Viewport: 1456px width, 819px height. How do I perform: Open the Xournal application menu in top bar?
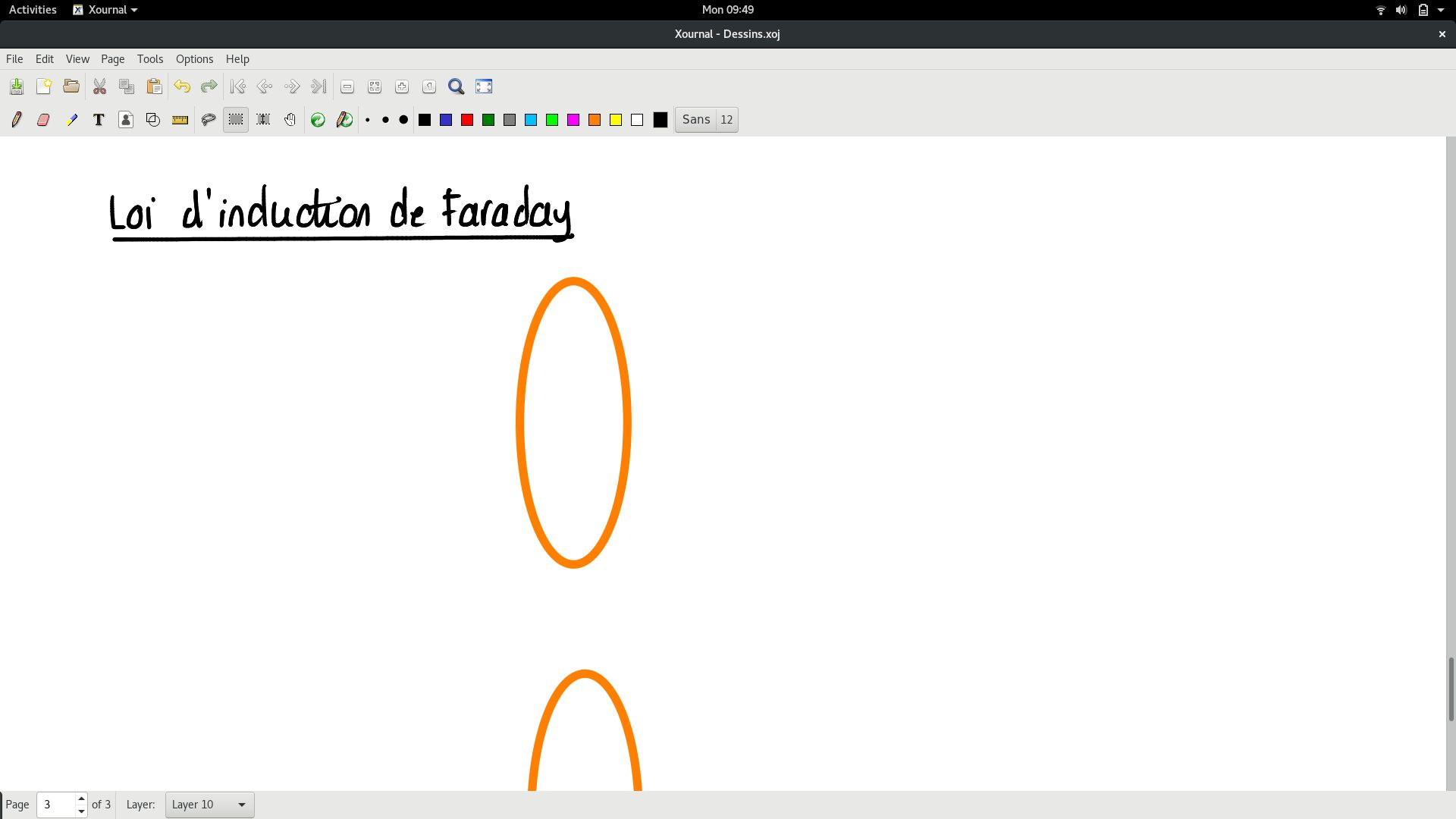pos(105,10)
